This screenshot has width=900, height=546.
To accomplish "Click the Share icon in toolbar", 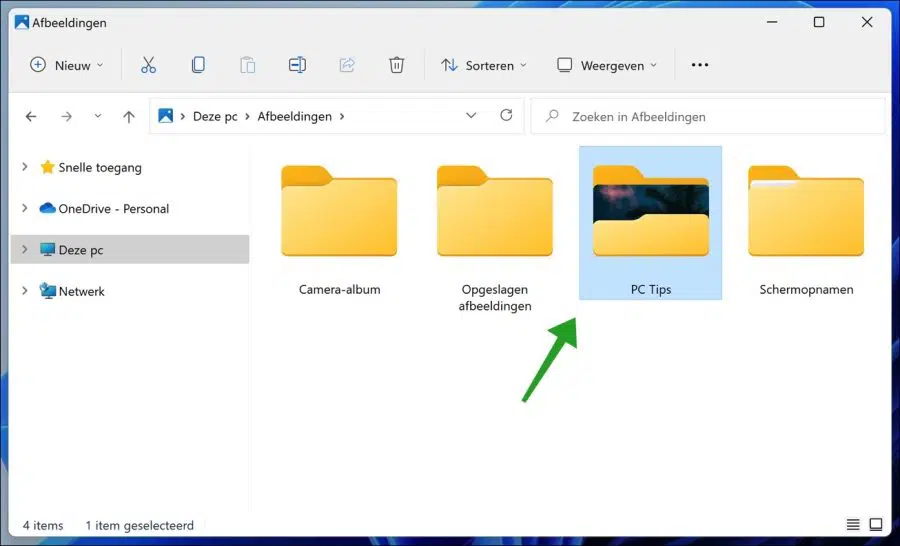I will [x=347, y=65].
